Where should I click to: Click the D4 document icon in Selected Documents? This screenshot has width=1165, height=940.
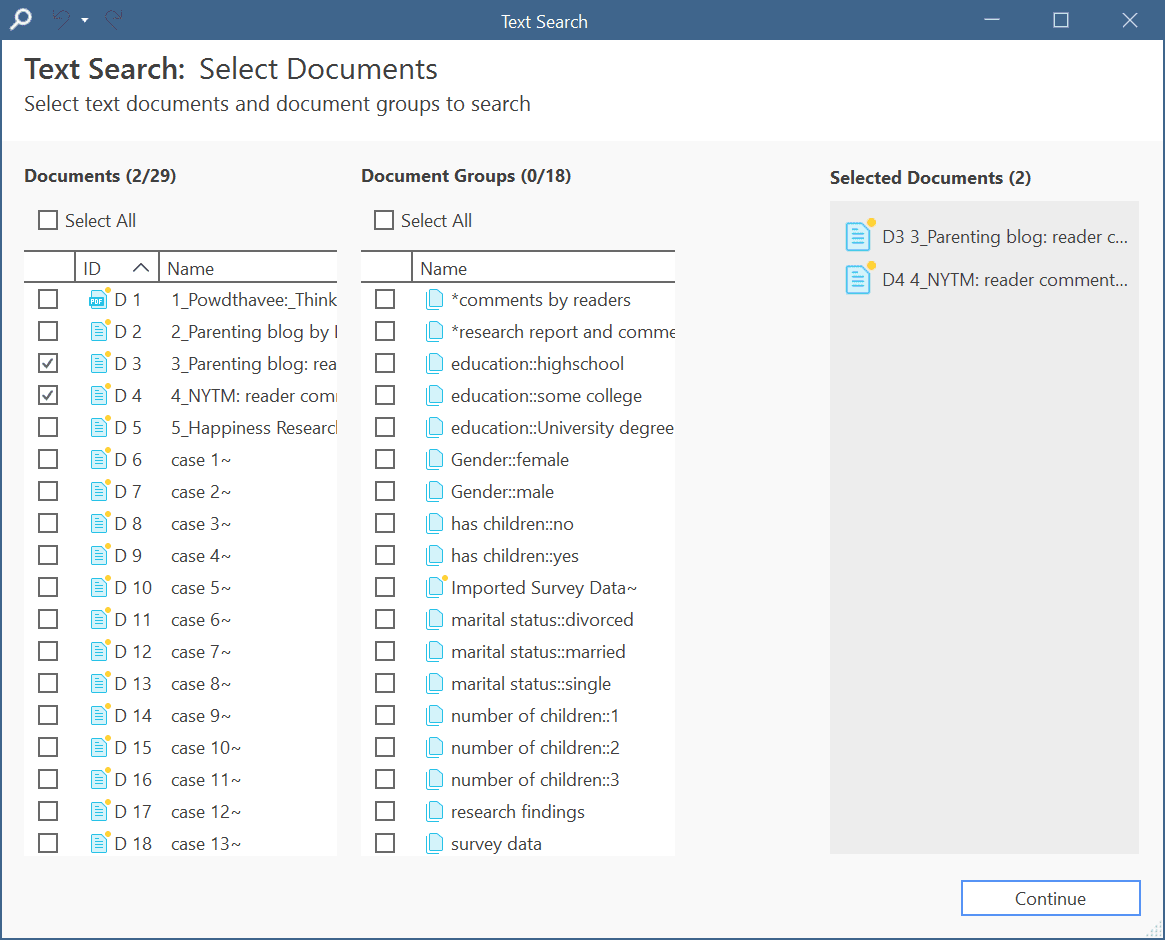(860, 279)
